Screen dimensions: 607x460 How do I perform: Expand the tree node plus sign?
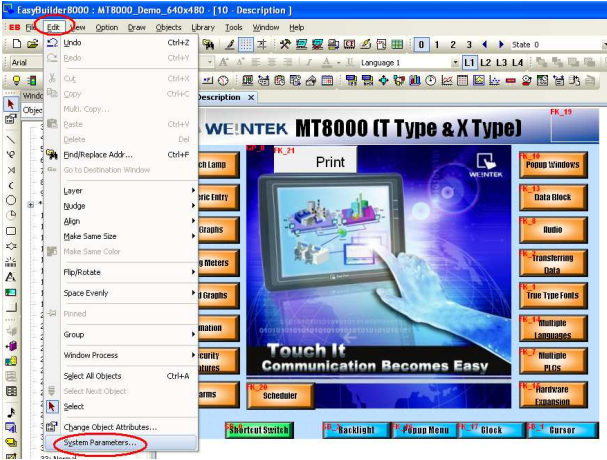point(31,205)
